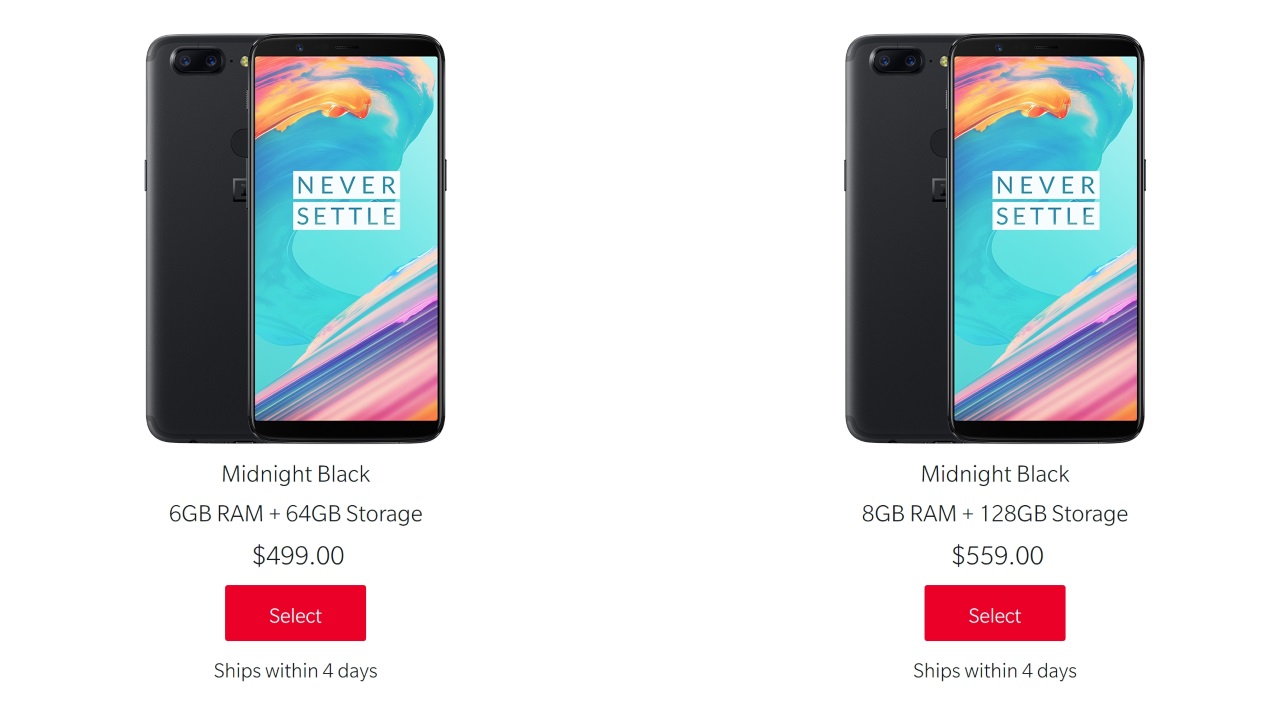Click Ships within 4 days under the $559.00 model
Screen dimensions: 1280x720
coord(994,670)
